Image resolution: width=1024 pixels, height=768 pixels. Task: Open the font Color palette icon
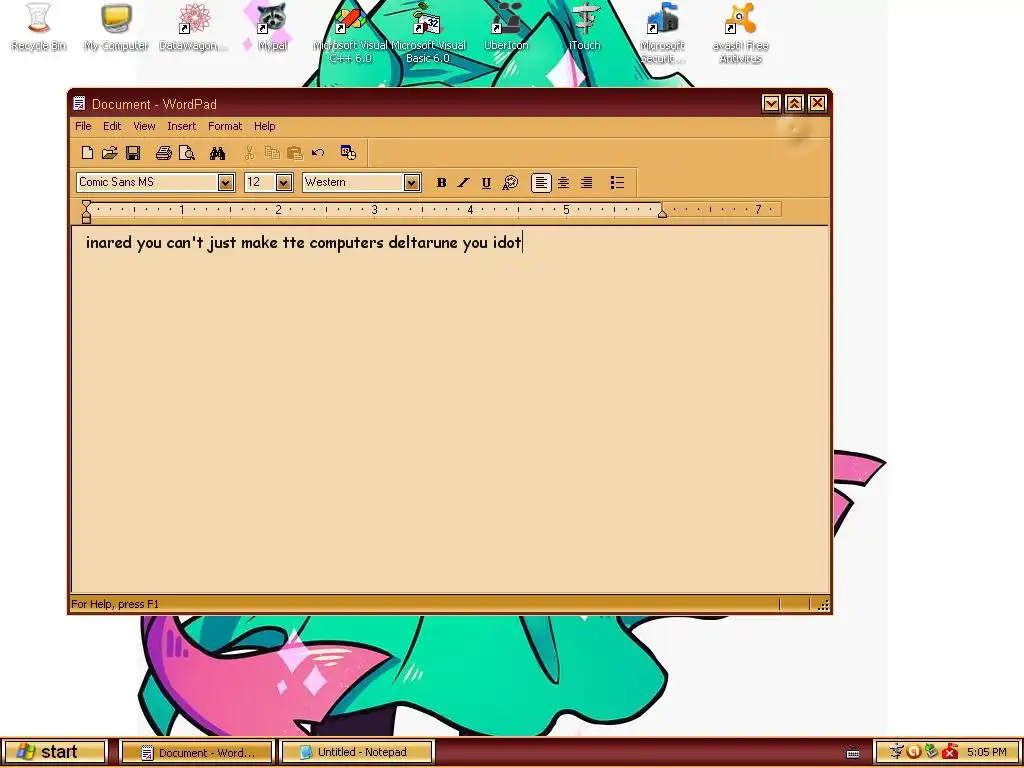(510, 183)
